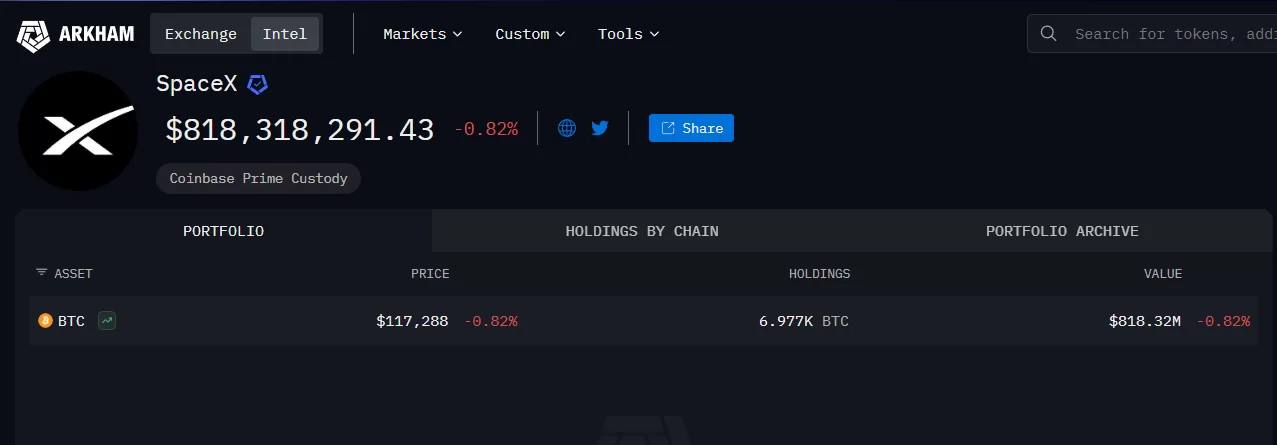Open the PORTFOLIO ARCHIVE tab

(x=1062, y=231)
